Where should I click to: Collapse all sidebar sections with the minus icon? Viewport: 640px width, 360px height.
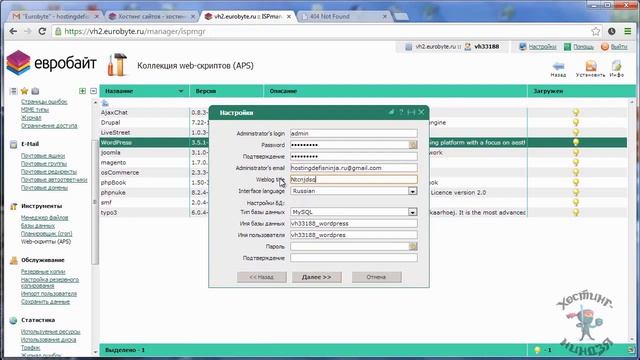pyautogui.click(x=93, y=91)
